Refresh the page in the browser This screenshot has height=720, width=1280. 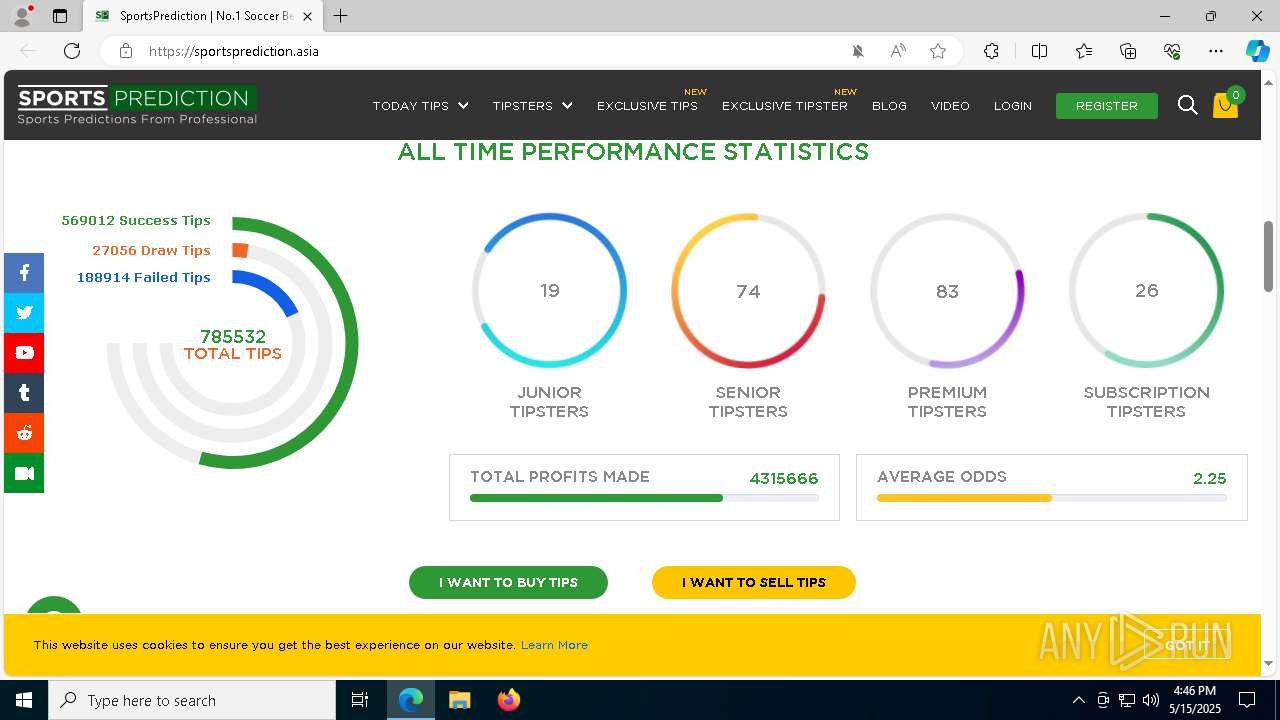(x=72, y=51)
